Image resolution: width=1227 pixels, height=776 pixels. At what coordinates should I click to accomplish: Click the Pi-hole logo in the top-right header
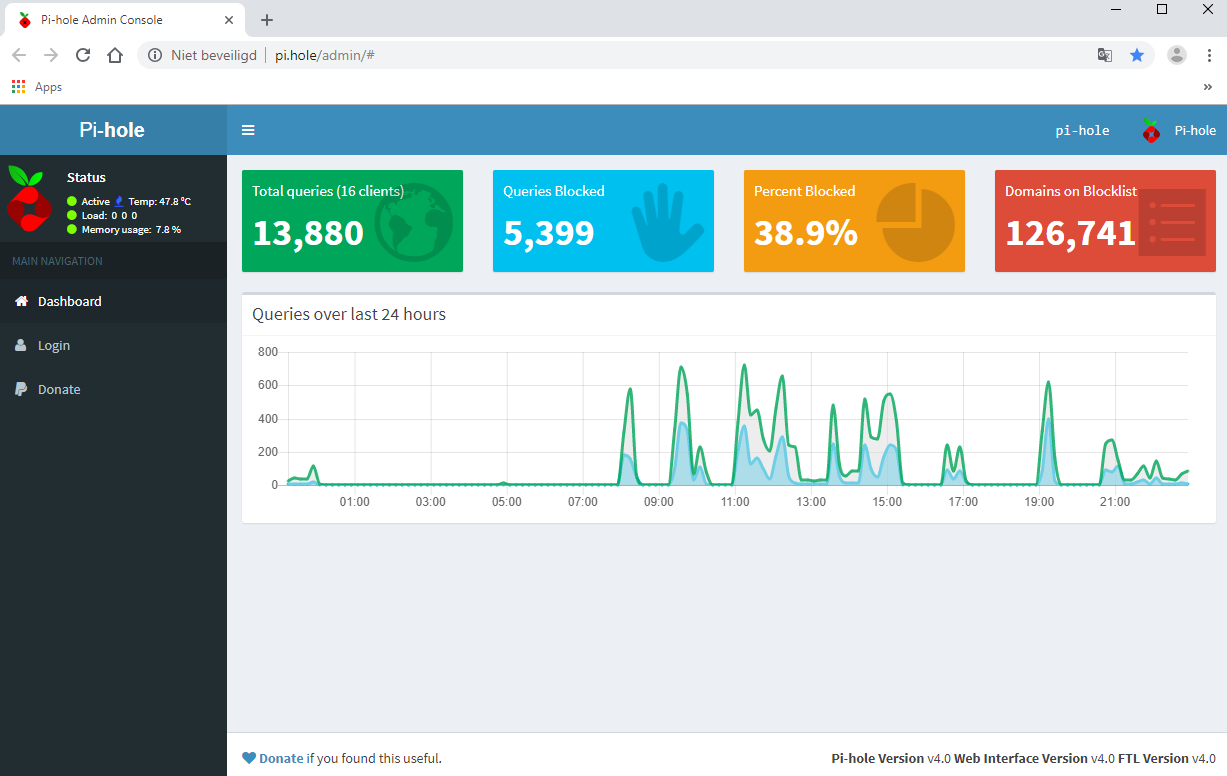[1151, 130]
